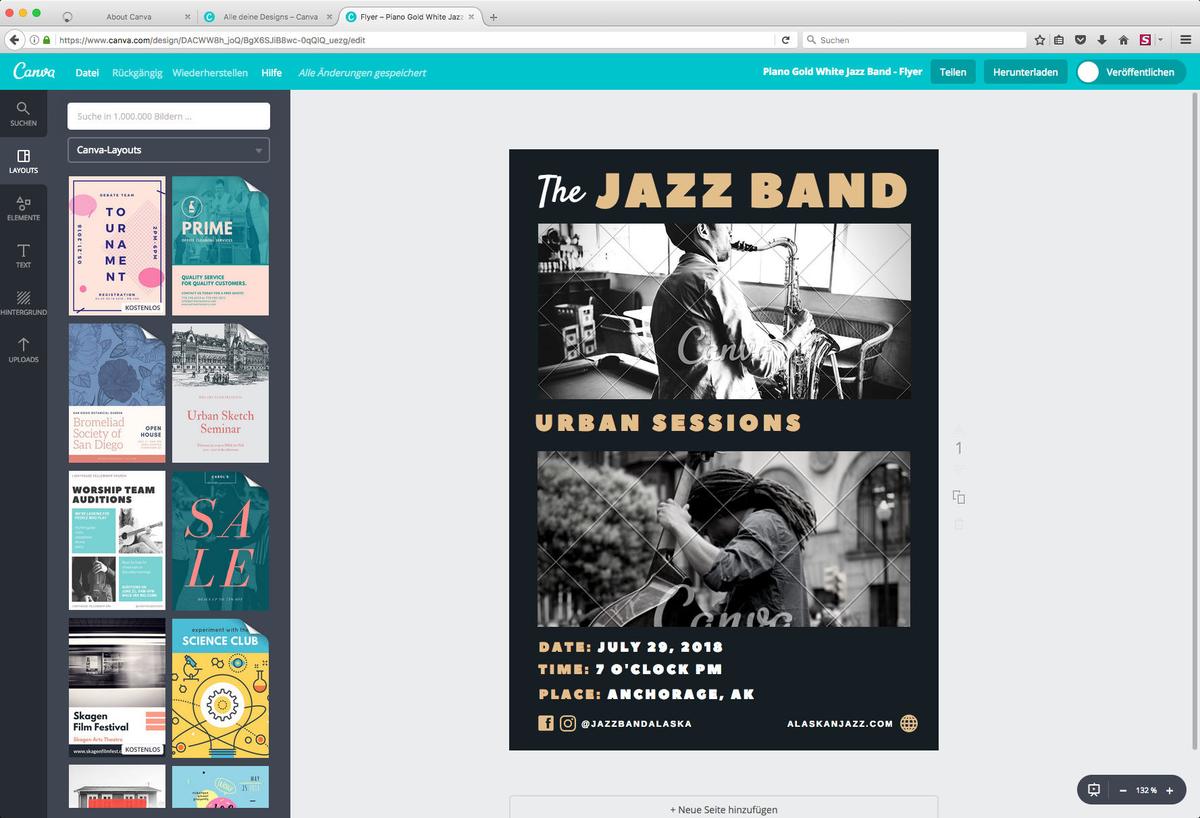Image resolution: width=1200 pixels, height=818 pixels.
Task: Click the Canva logo
Action: coord(33,72)
